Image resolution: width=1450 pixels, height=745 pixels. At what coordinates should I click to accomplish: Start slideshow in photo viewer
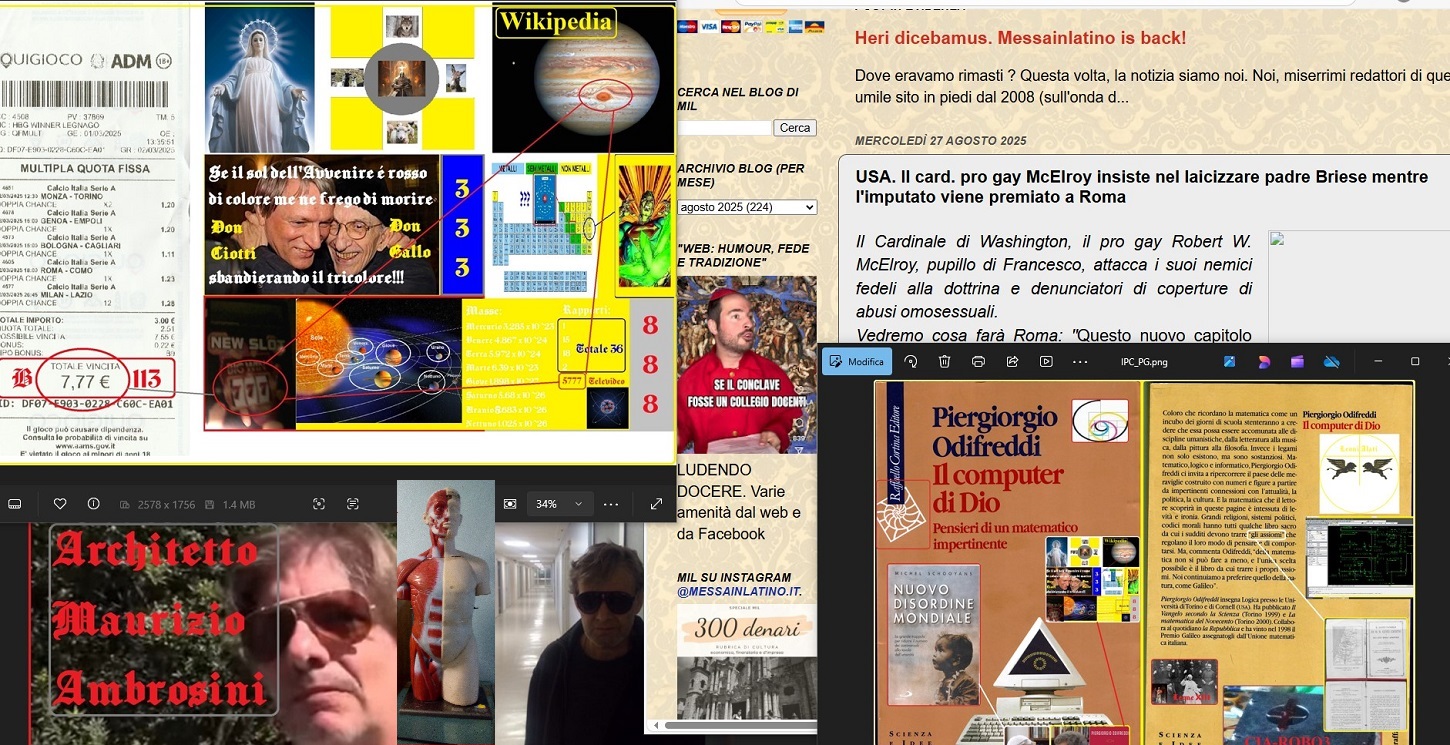click(1046, 361)
